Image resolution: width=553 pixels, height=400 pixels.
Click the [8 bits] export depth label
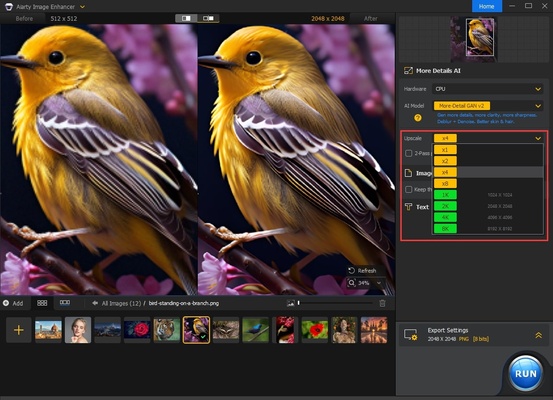[481, 339]
